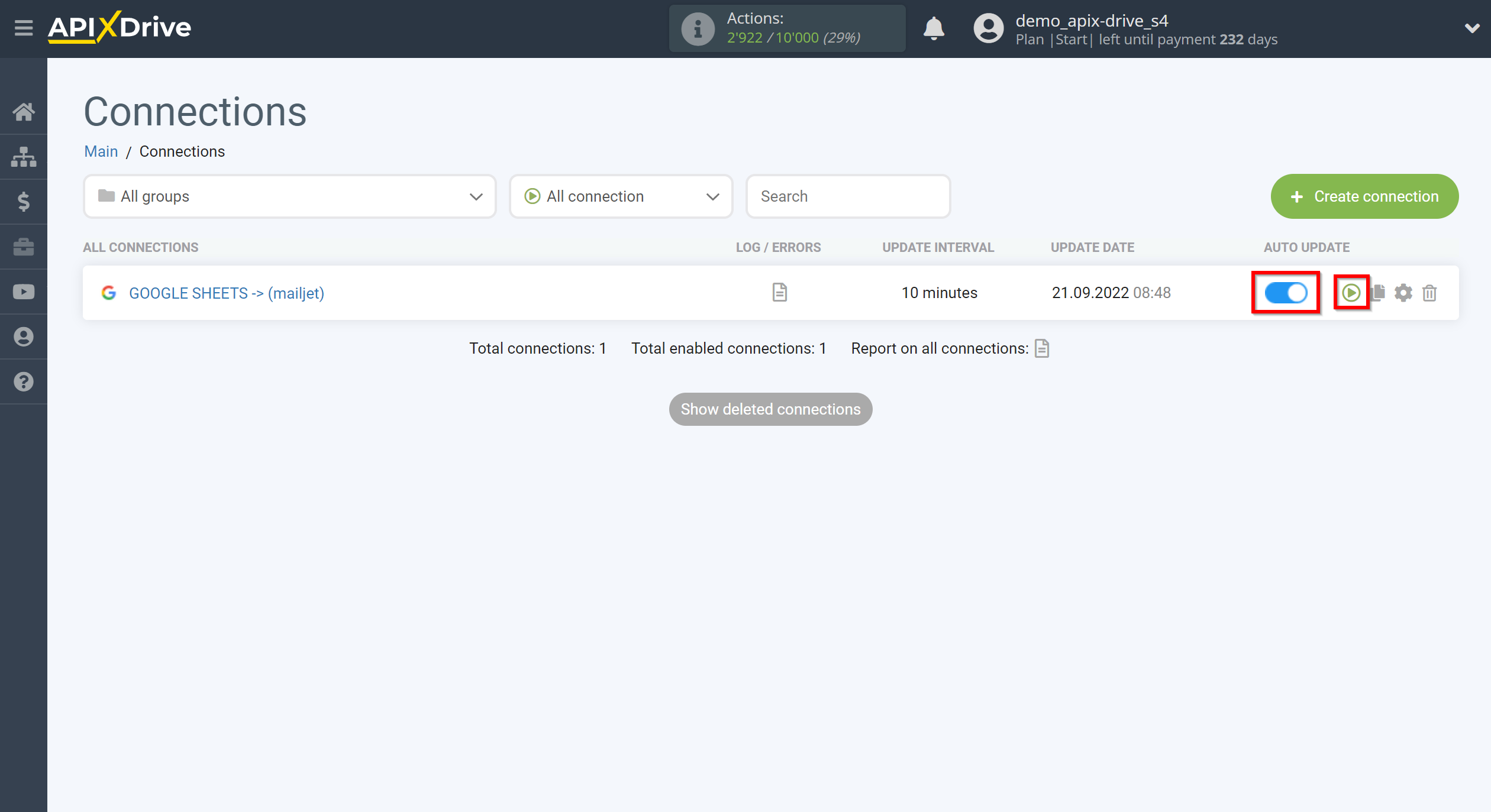Click the Report on all connections icon
Screen dimensions: 1491x812
point(1043,347)
